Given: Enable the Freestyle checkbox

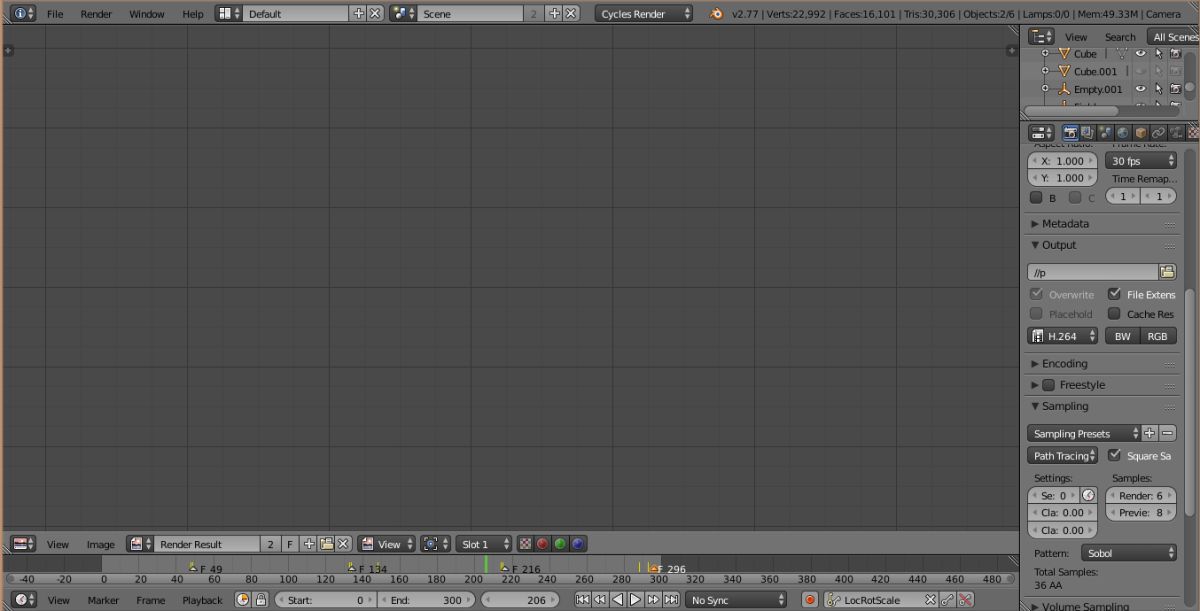Looking at the screenshot, I should coord(1049,385).
